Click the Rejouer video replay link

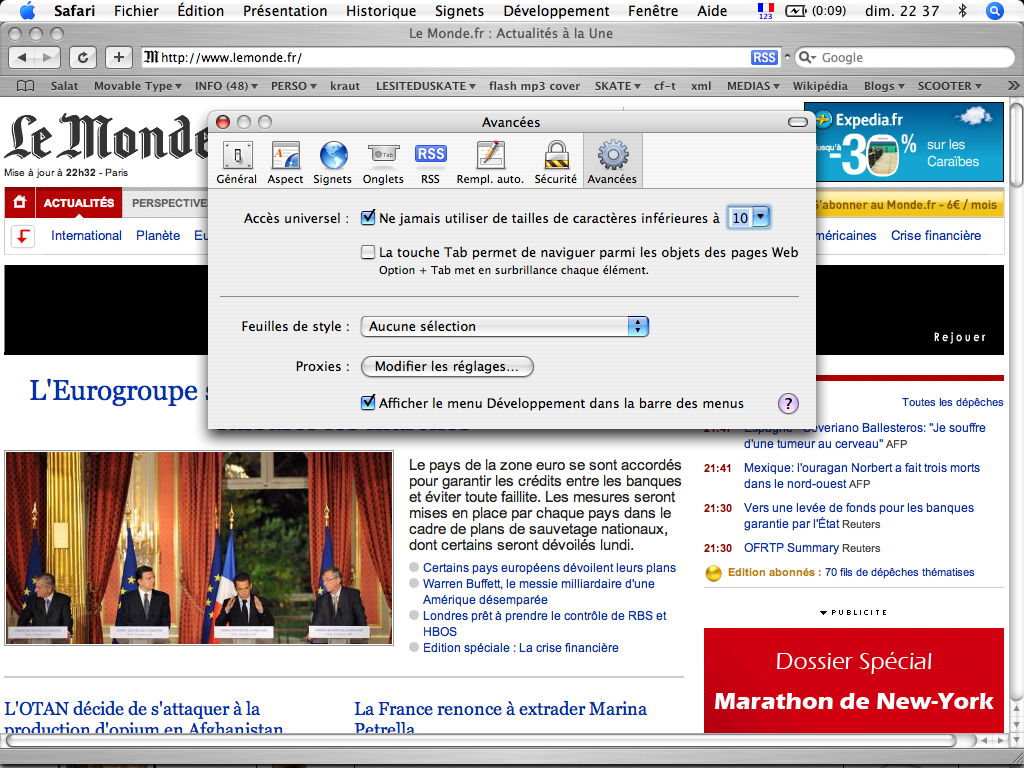tap(959, 338)
